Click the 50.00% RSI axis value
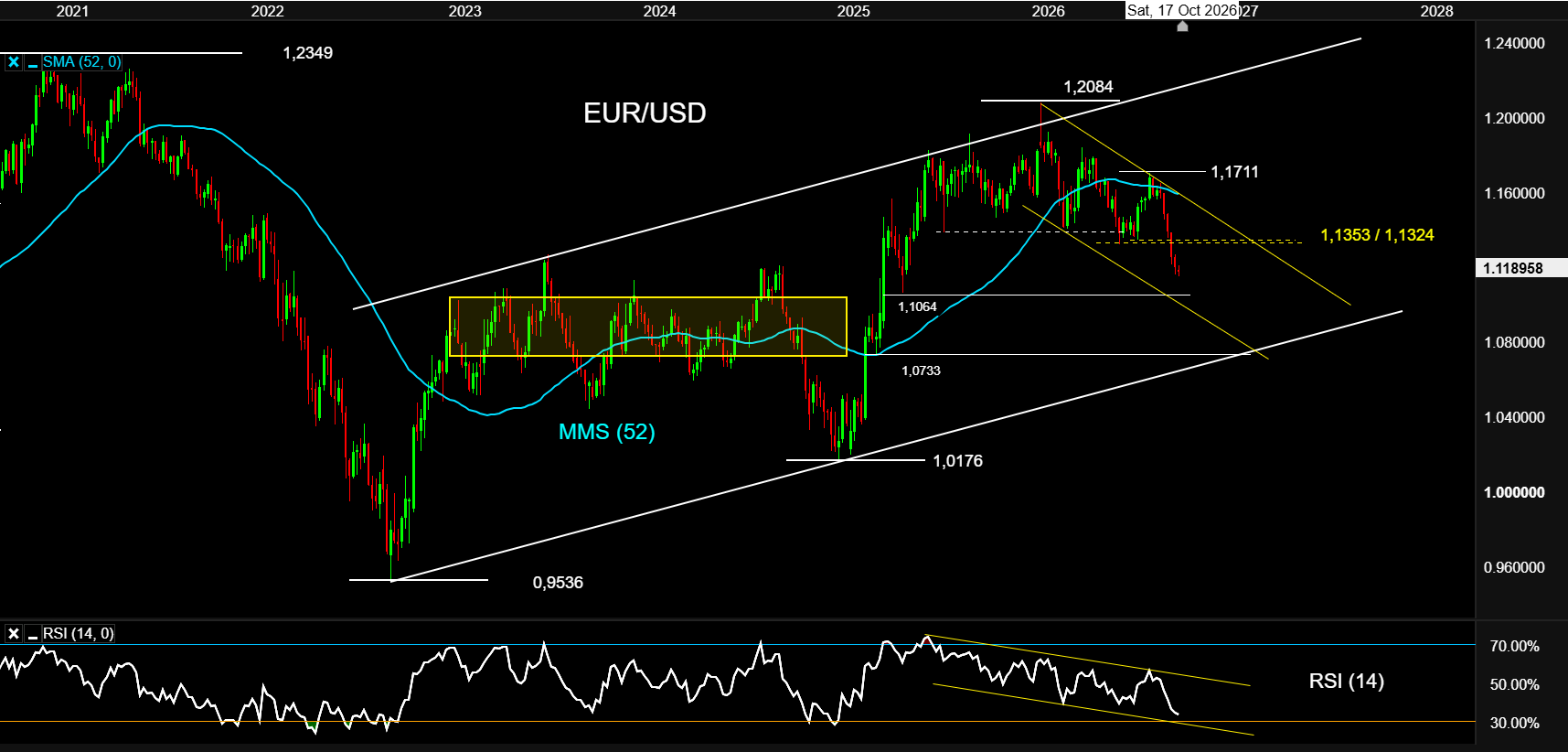The height and width of the screenshot is (752, 1568). tap(1514, 684)
